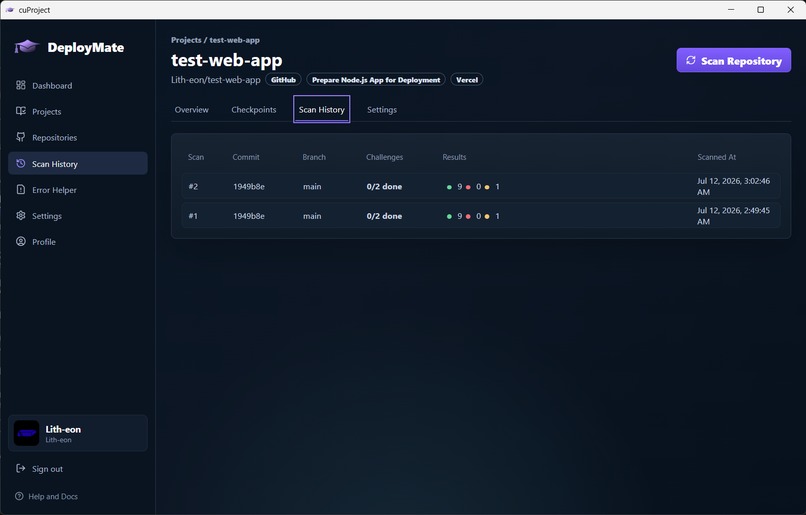Click branch main in scan #2 row
The height and width of the screenshot is (515, 806).
tap(312, 187)
